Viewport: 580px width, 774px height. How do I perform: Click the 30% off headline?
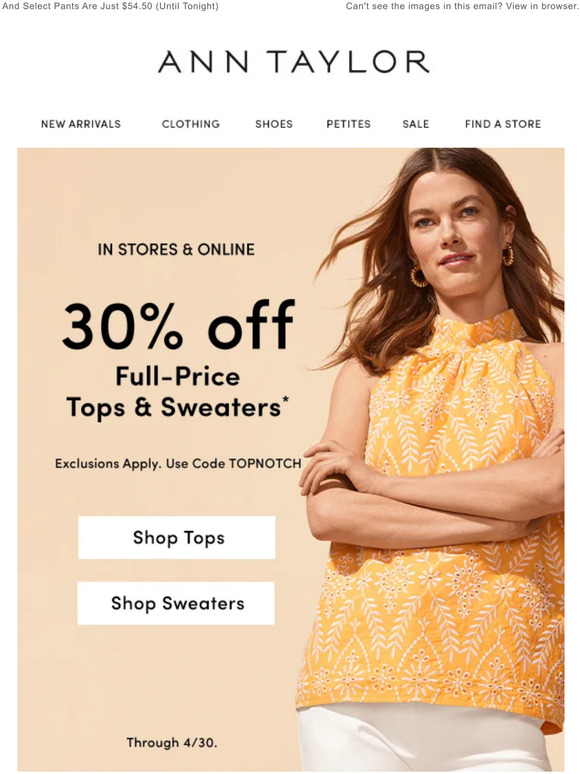tap(178, 325)
